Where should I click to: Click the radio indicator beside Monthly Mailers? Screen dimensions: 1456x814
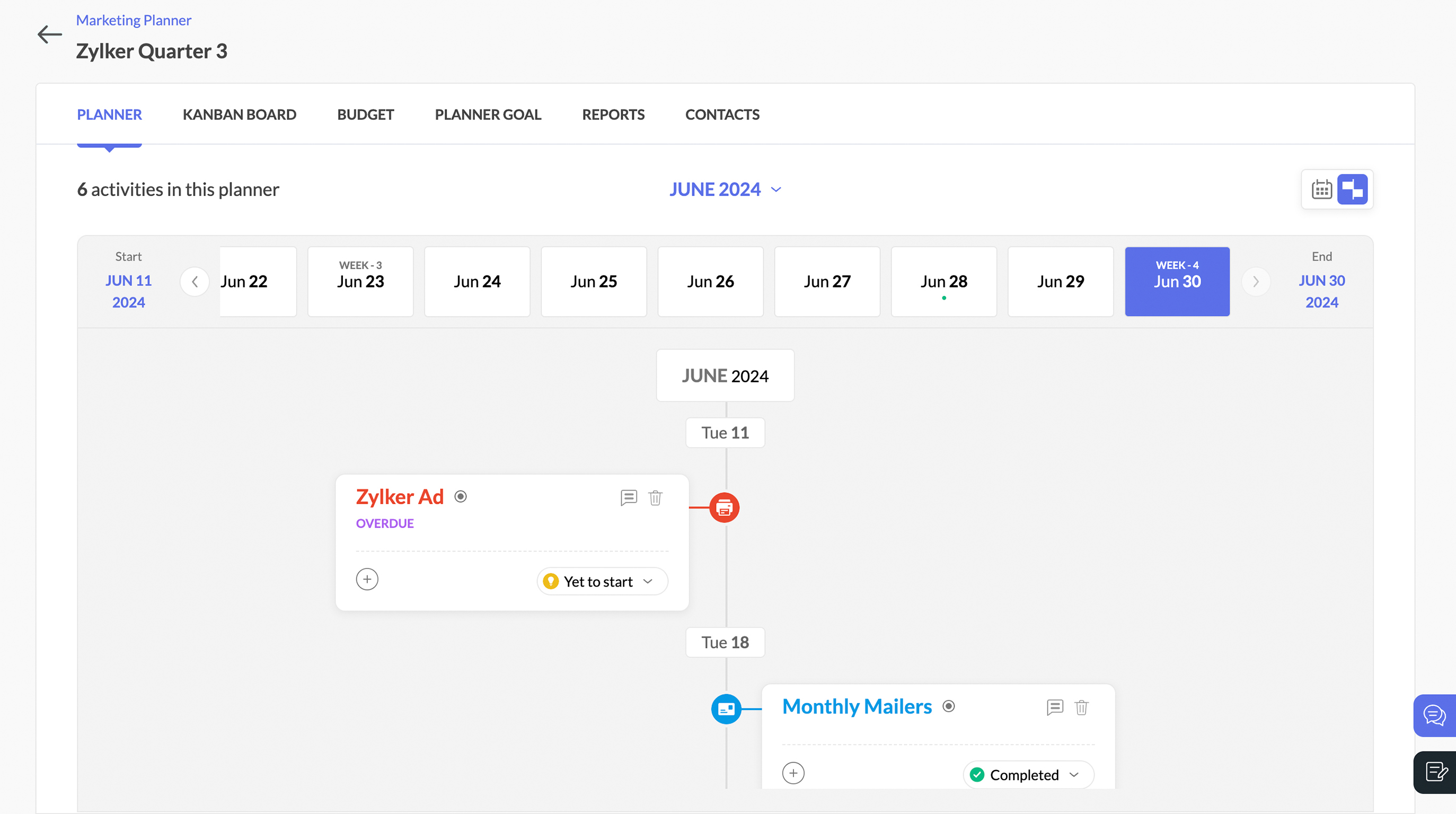(948, 706)
